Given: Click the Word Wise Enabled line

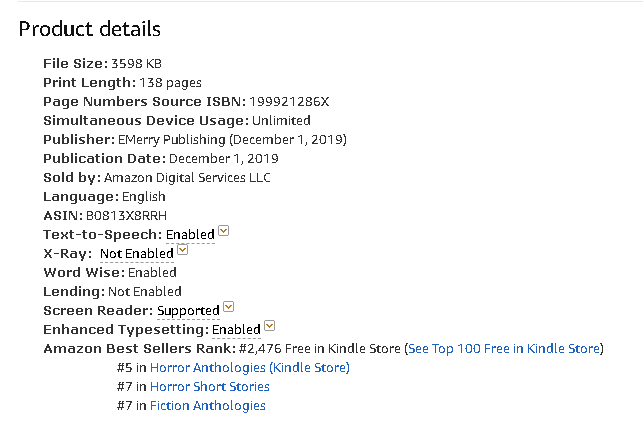Looking at the screenshot, I should click(x=110, y=272).
